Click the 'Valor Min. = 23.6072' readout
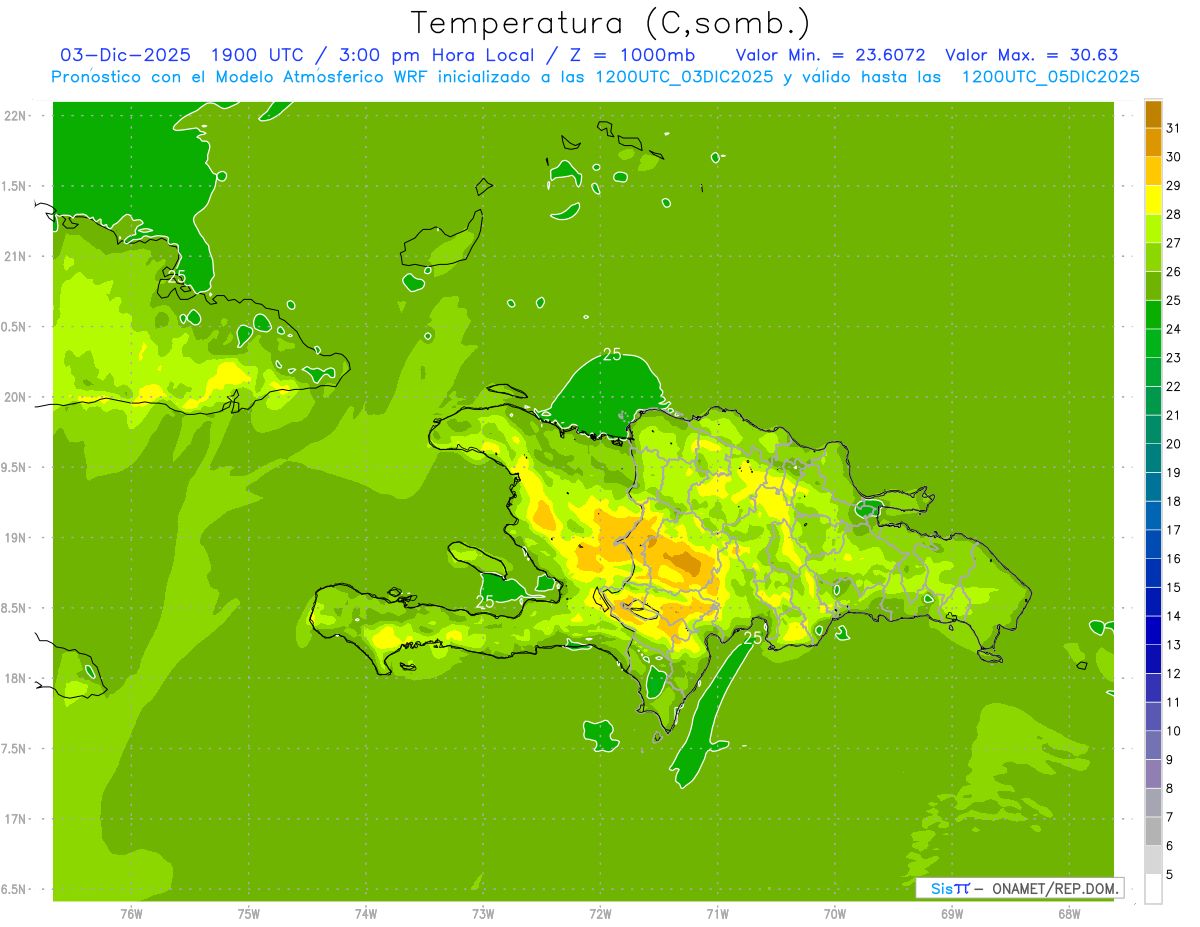The image size is (1200, 927). pyautogui.click(x=830, y=55)
